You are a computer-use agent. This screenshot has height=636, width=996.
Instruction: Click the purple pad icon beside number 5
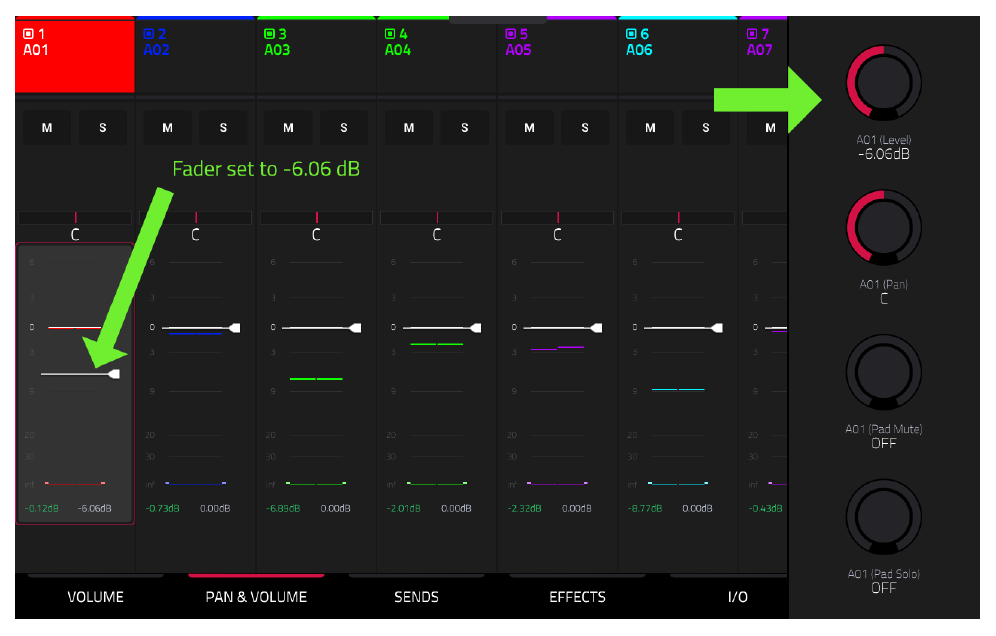coord(511,34)
